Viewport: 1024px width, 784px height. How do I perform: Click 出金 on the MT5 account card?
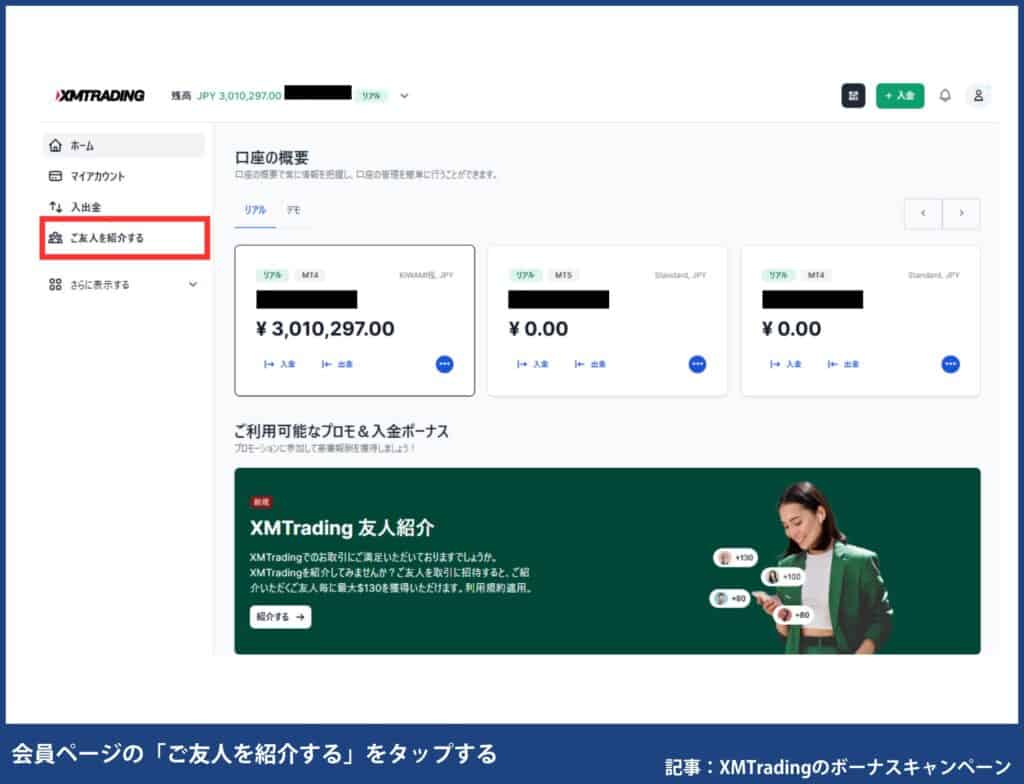coord(590,364)
